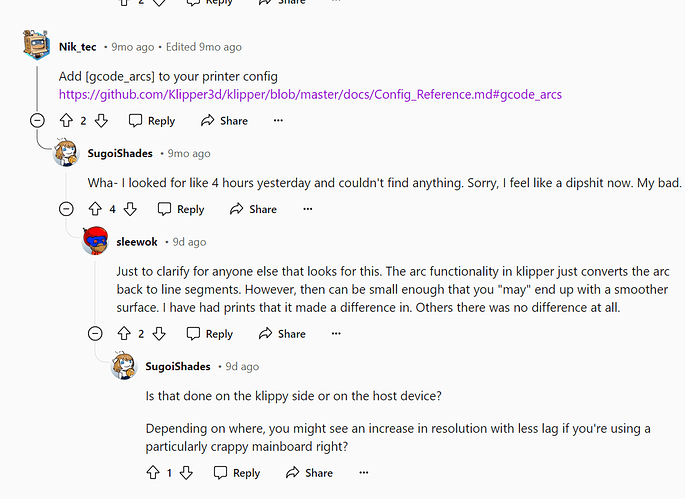
Task: Open Nik_tec's profile avatar
Action: (36, 46)
